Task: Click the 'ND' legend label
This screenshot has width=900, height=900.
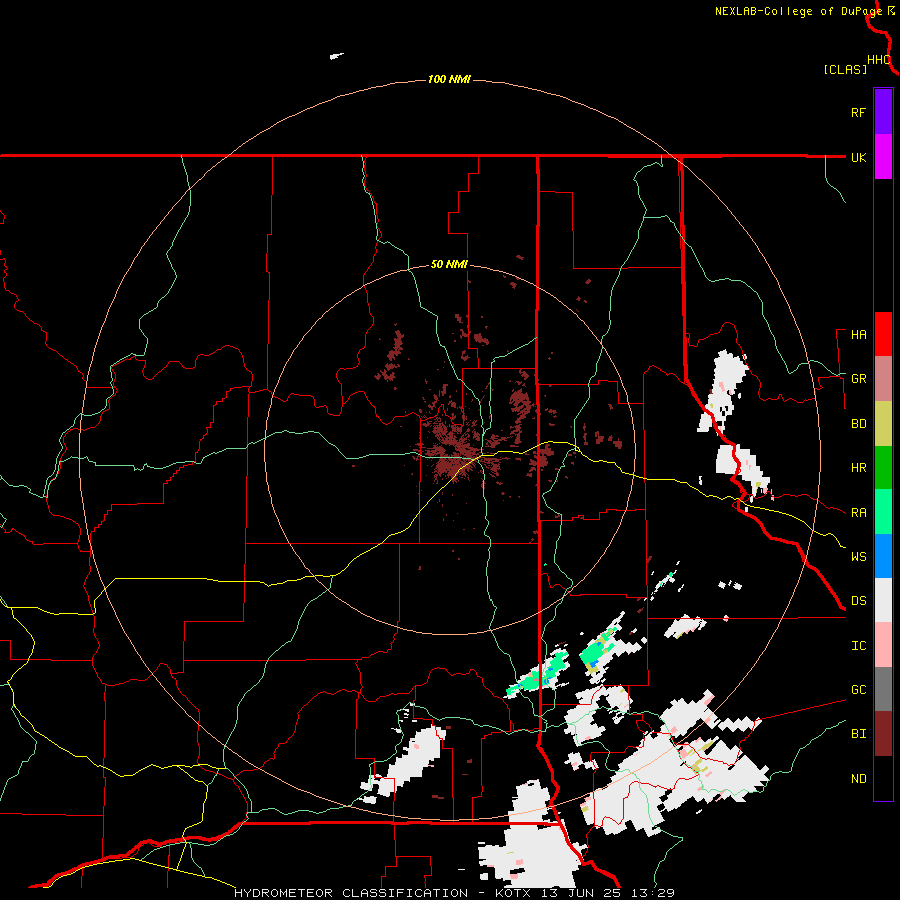Action: click(x=858, y=779)
